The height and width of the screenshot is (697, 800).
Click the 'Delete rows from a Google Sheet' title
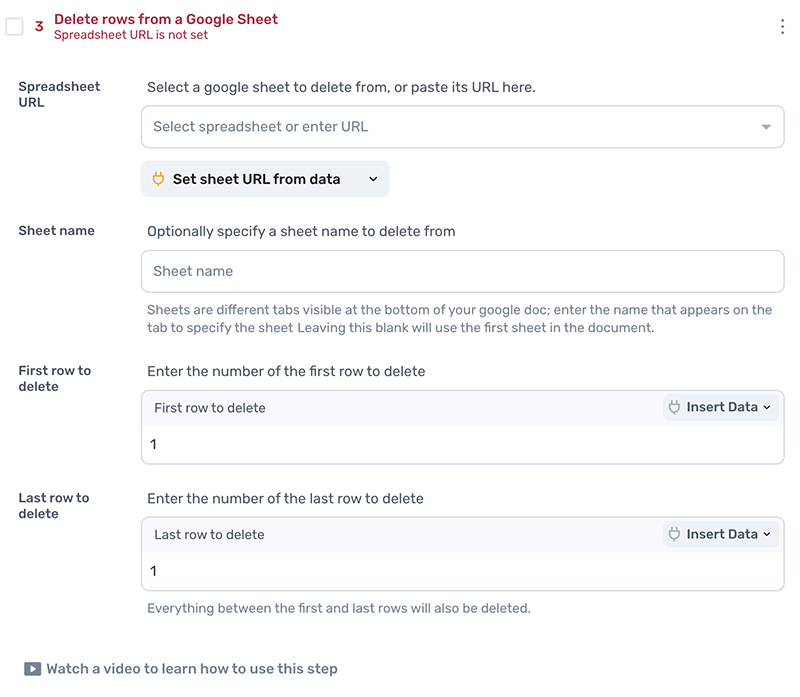click(x=166, y=19)
